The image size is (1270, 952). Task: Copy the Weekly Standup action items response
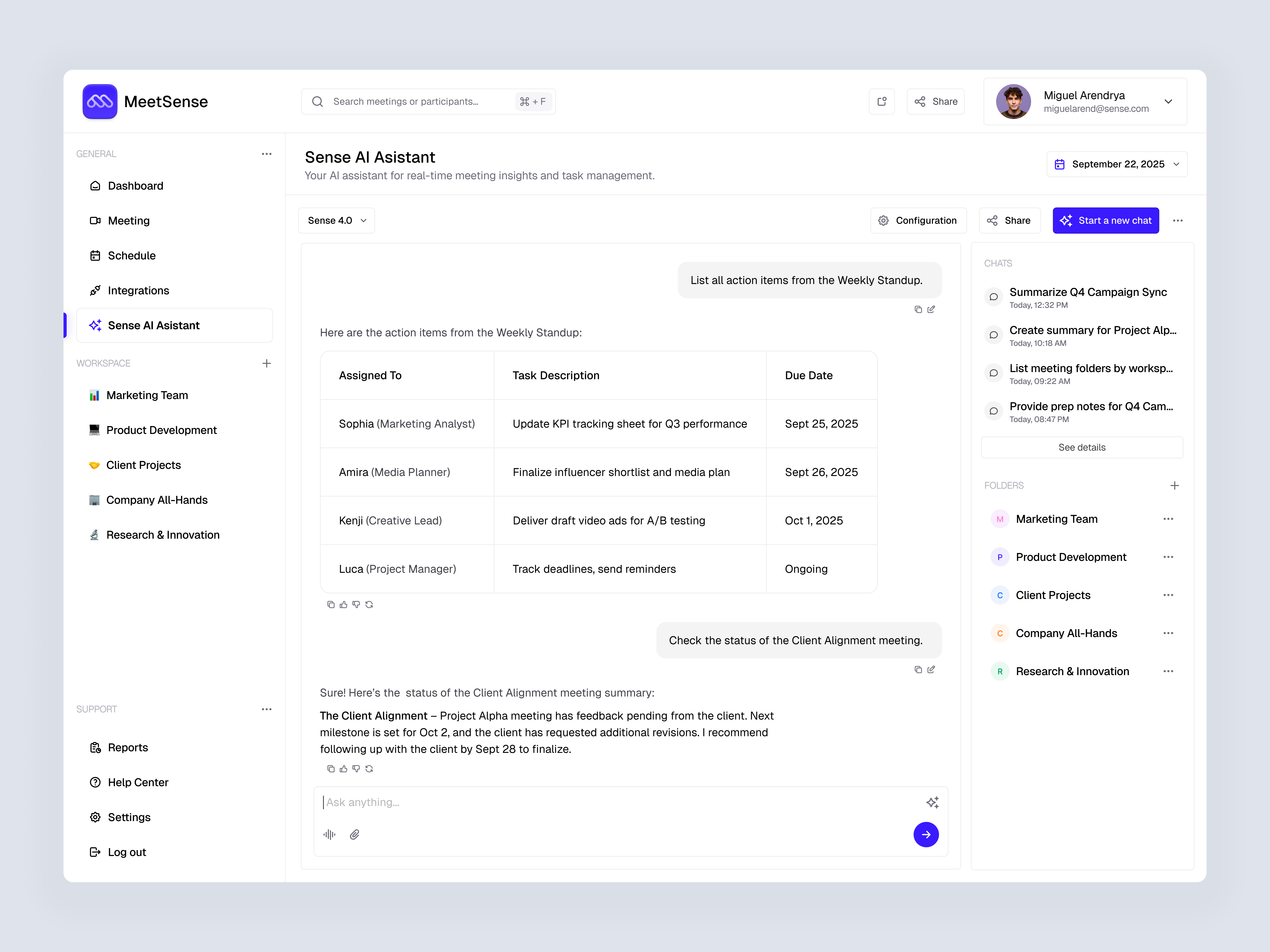330,604
